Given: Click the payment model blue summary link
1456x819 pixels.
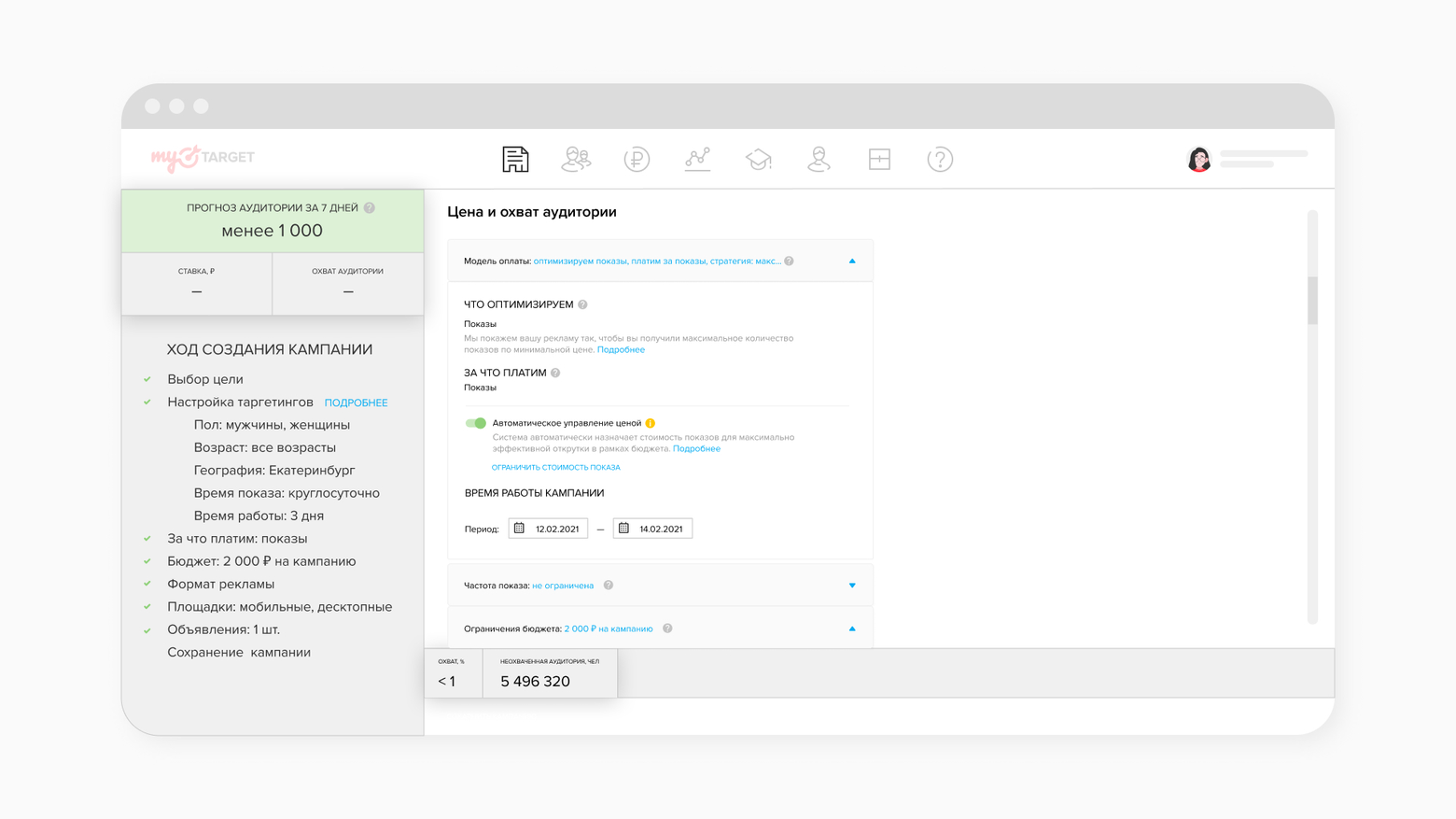Looking at the screenshot, I should coord(657,261).
